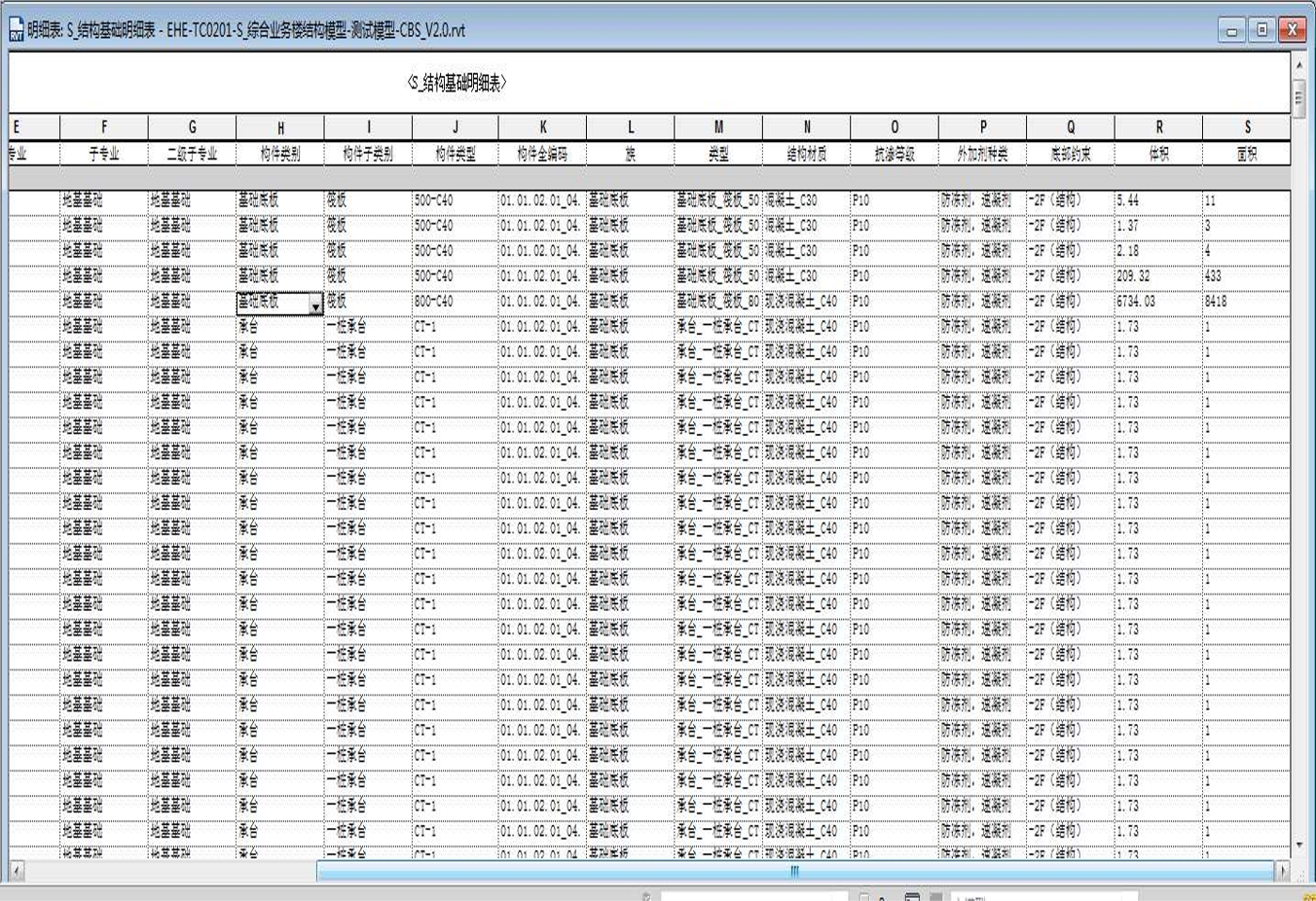The image size is (1316, 901).
Task: Click the 800-C40 component type cell
Action: [x=456, y=302]
